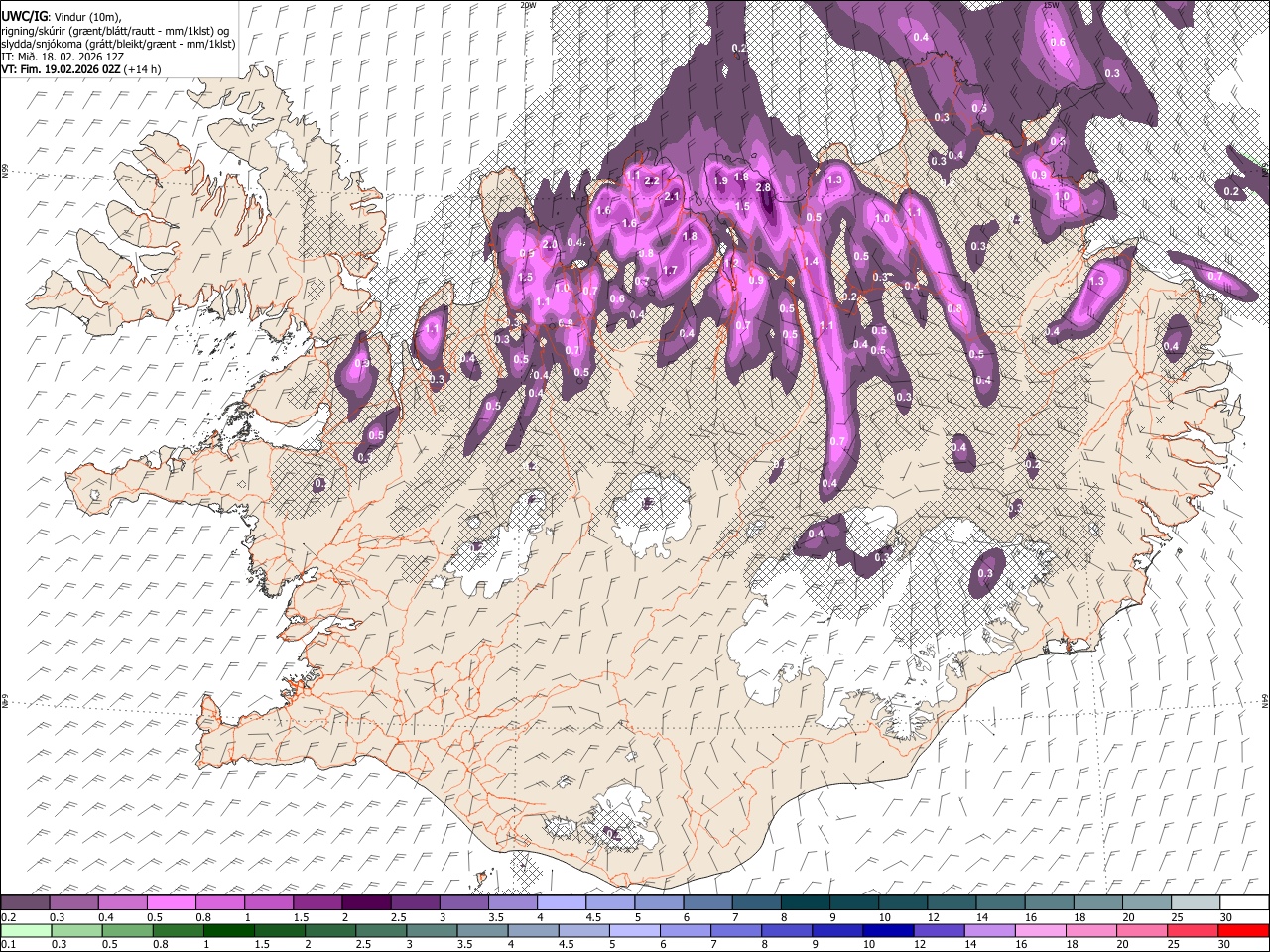
Task: Click the deep blue 10 swatch in the lower legend row
Action: click(x=888, y=930)
